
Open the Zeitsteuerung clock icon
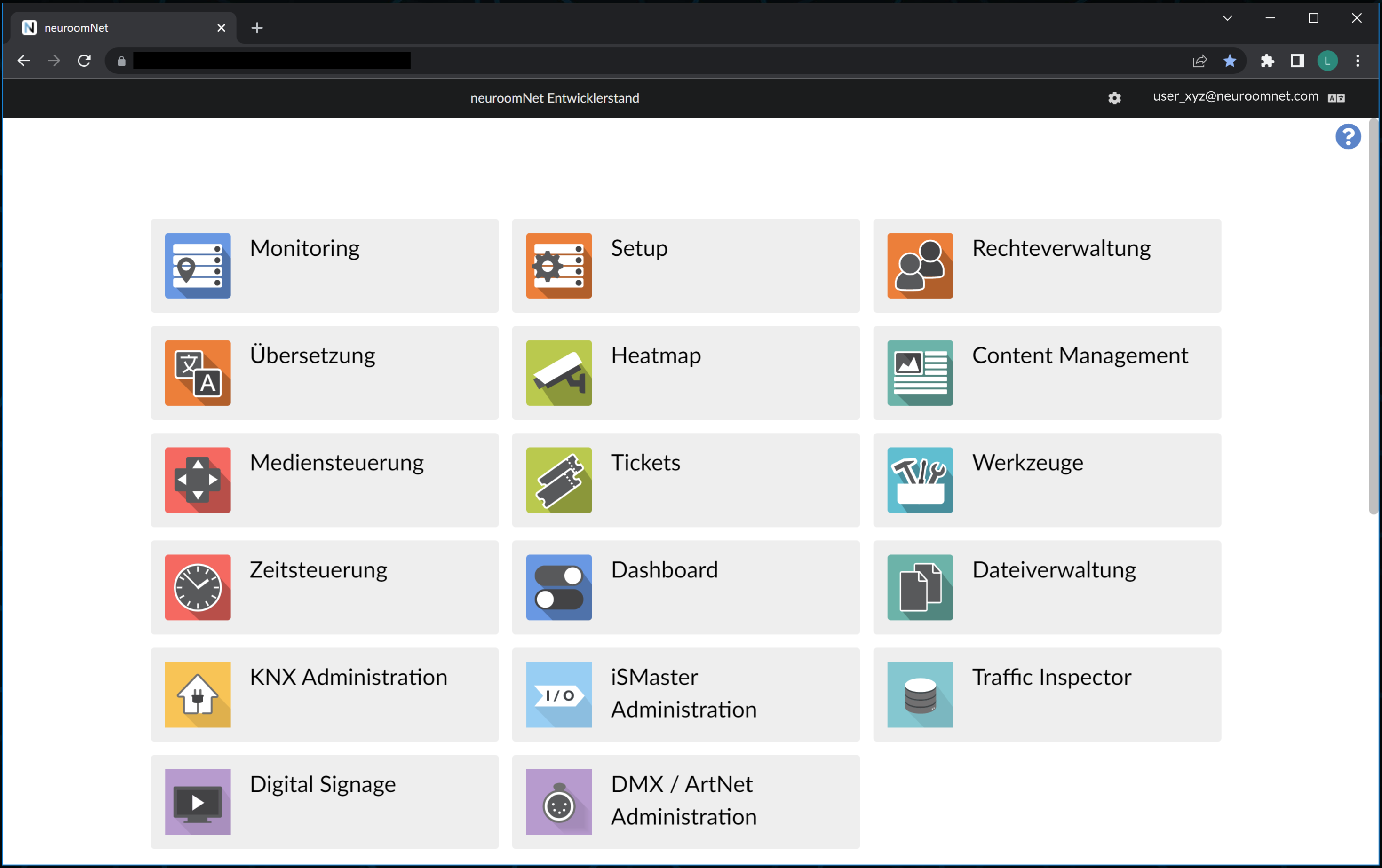[x=198, y=587]
